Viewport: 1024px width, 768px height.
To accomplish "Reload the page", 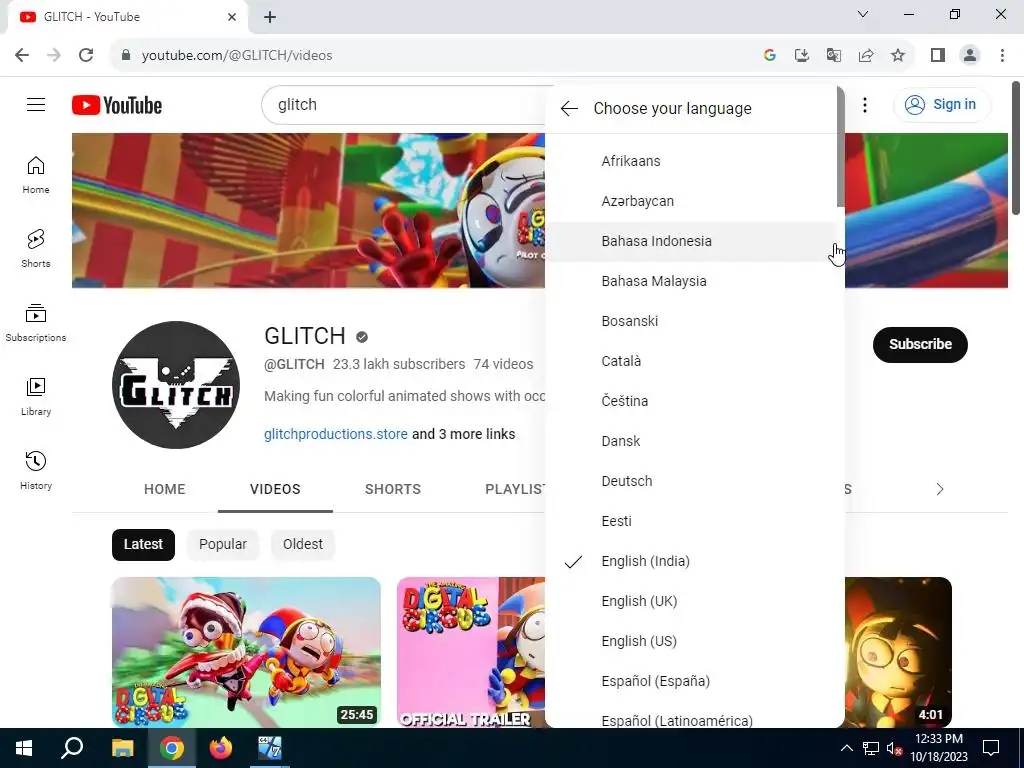I will click(x=86, y=55).
